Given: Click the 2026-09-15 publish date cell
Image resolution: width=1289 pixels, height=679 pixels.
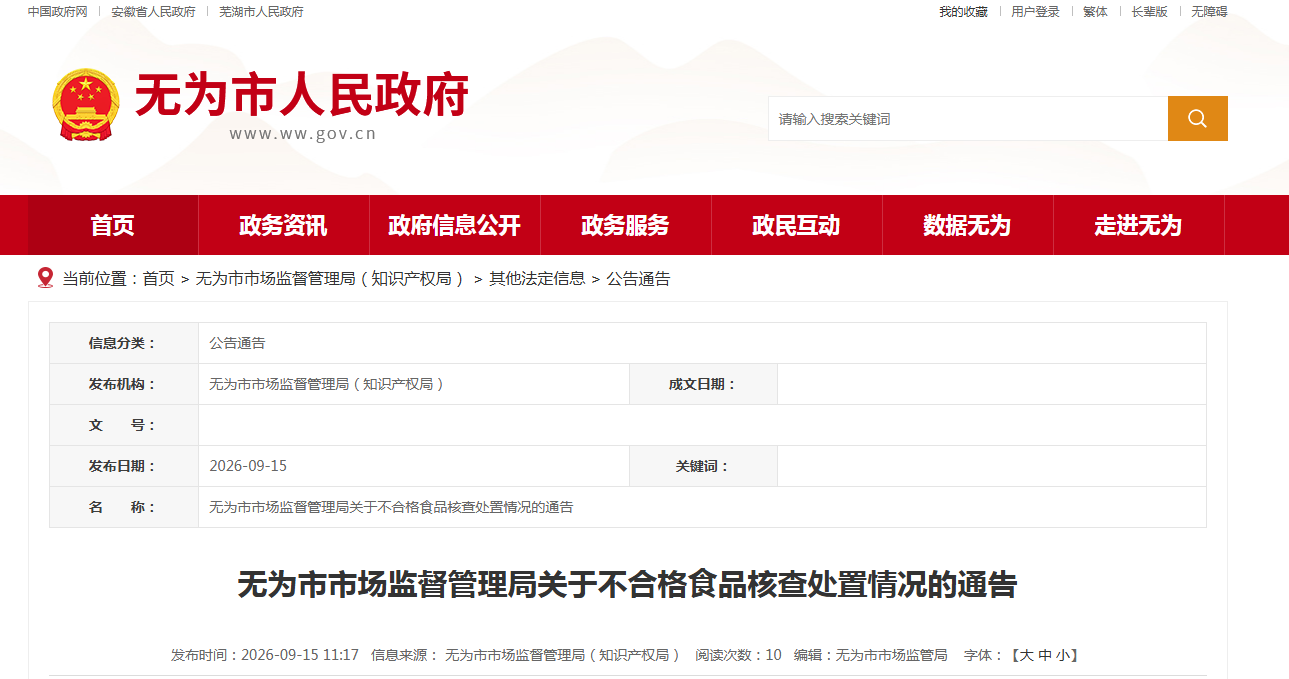Looking at the screenshot, I should pyautogui.click(x=413, y=466).
